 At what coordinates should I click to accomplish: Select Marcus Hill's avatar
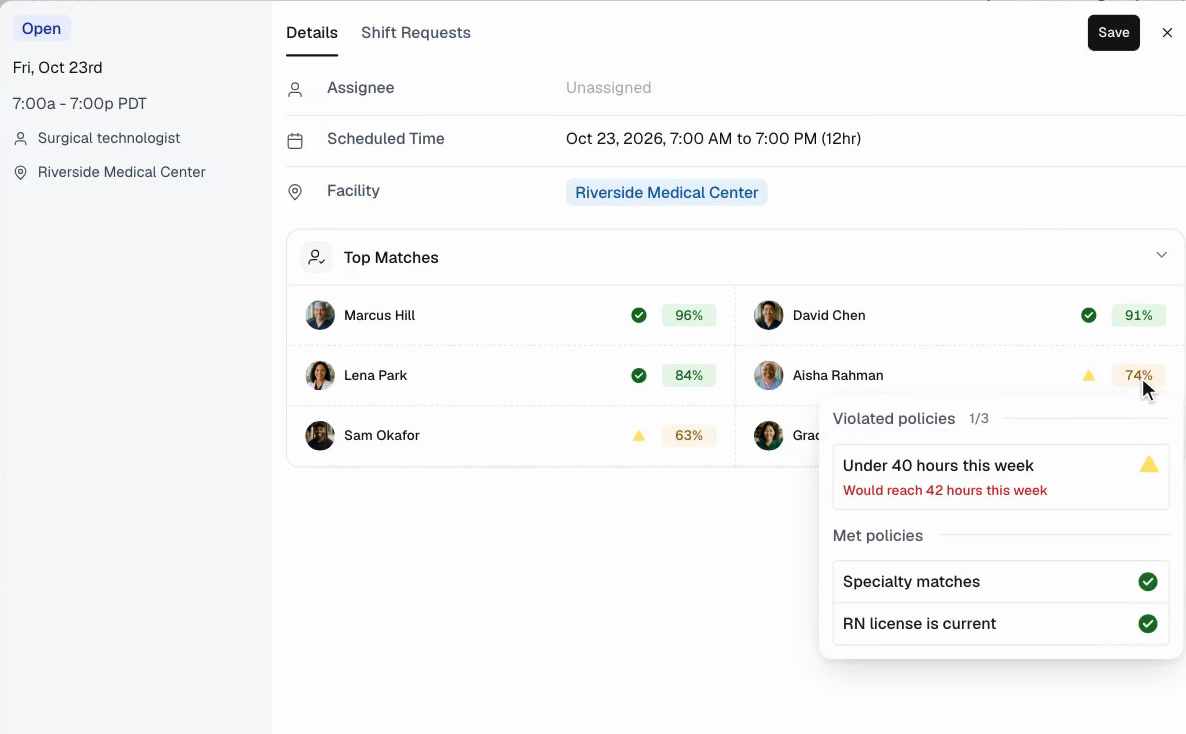pos(320,316)
